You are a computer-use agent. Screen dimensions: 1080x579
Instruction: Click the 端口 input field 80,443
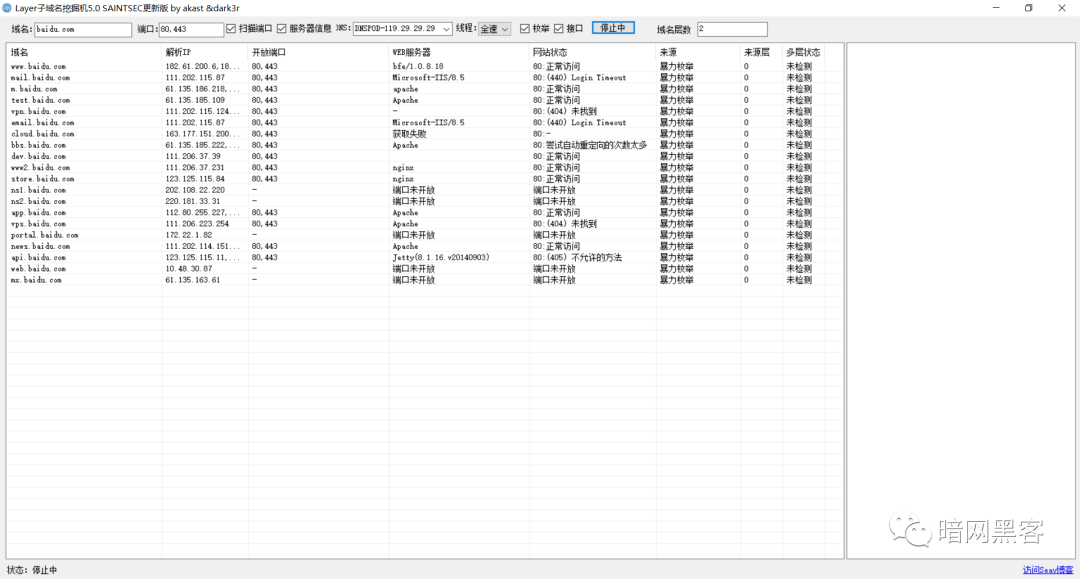tap(191, 30)
